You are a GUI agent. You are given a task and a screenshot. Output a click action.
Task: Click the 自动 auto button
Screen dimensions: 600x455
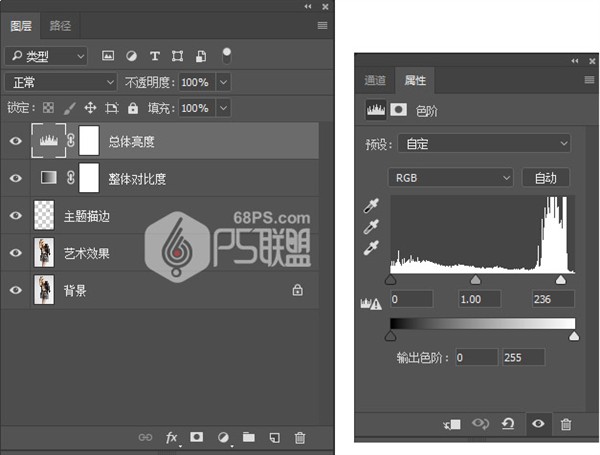[545, 178]
